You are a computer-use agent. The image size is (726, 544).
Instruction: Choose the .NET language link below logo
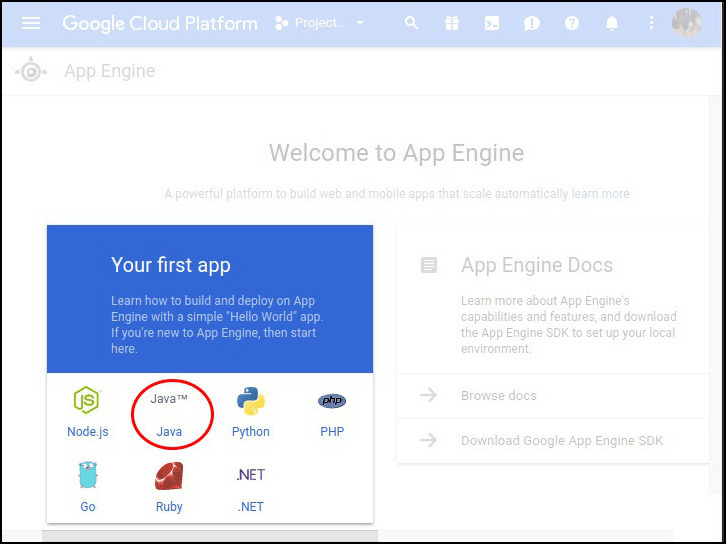coord(250,506)
